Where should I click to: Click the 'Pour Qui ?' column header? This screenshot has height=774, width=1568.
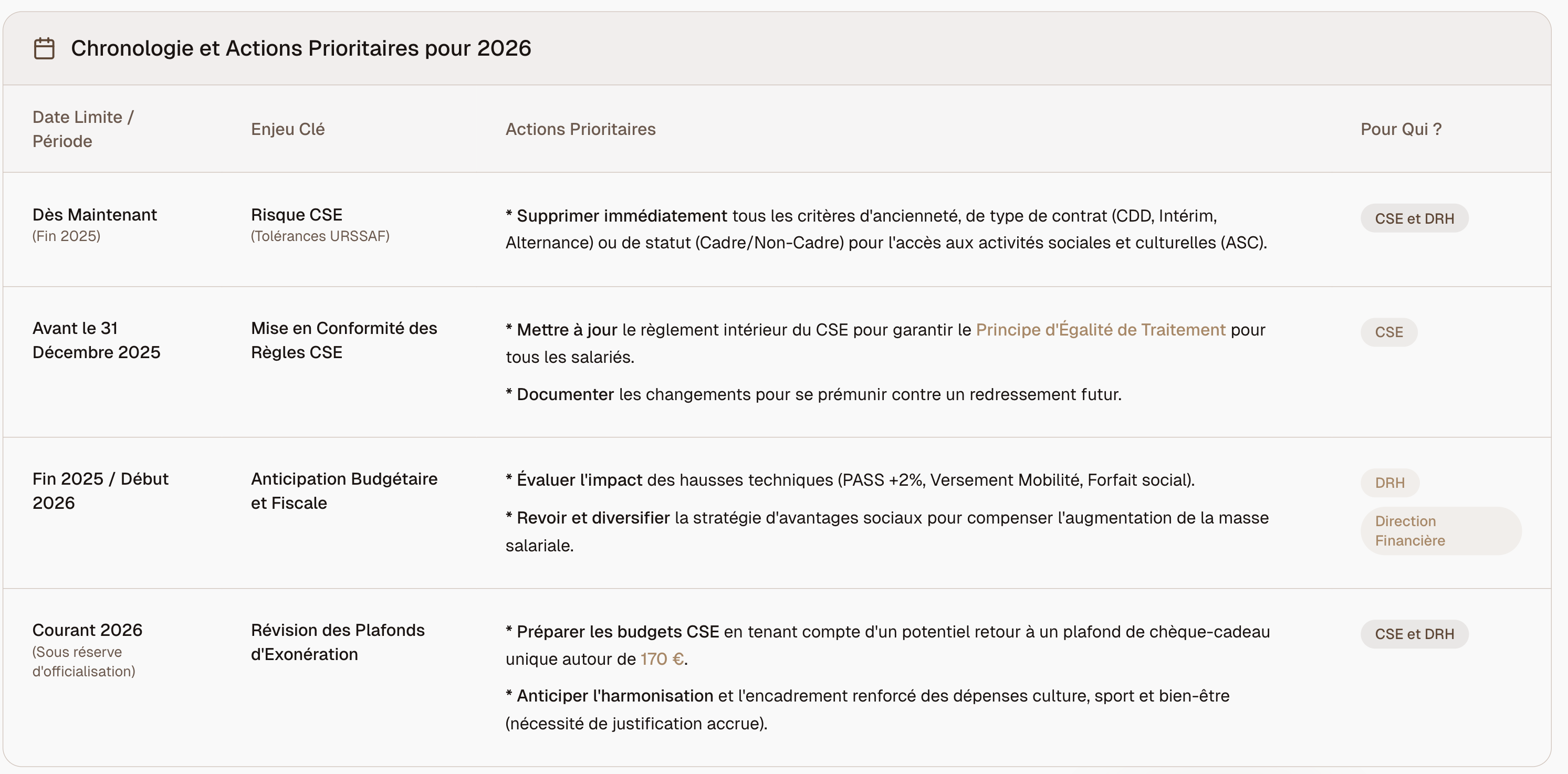coord(1400,129)
